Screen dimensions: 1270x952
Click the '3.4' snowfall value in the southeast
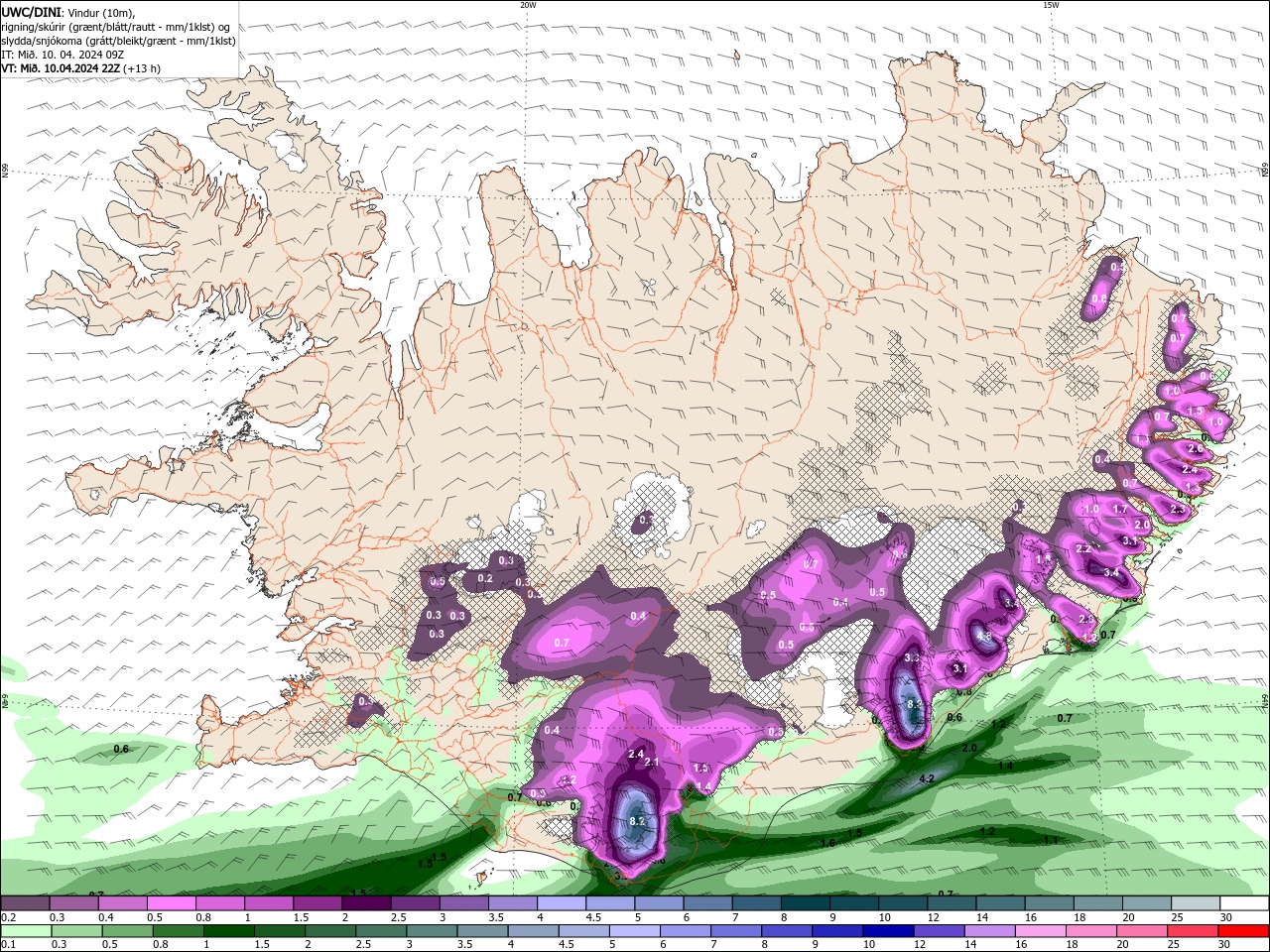1111,573
